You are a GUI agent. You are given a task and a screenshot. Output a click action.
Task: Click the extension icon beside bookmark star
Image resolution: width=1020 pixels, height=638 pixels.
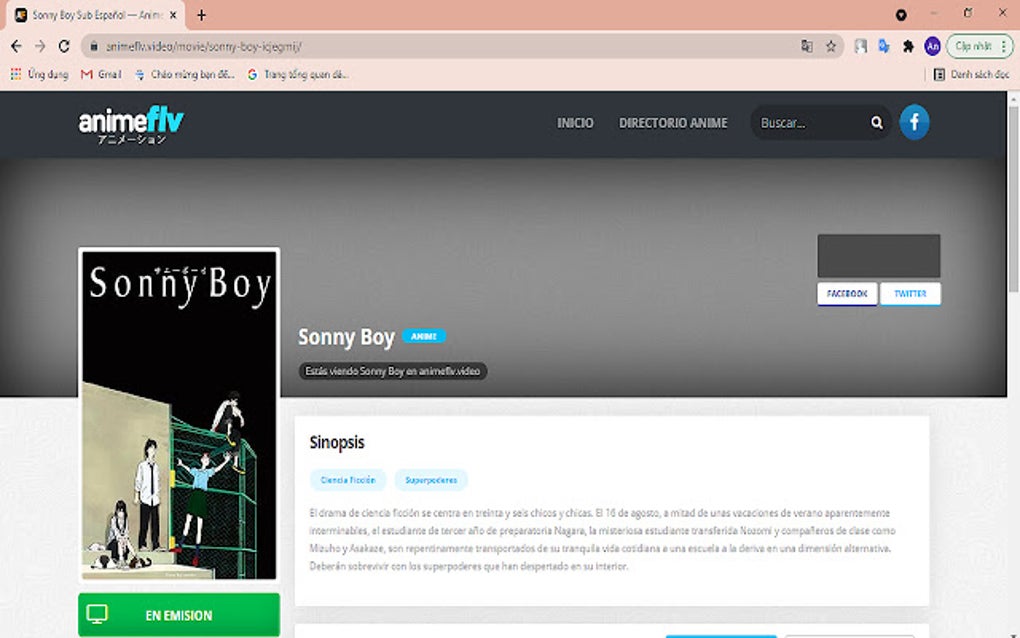(x=861, y=46)
